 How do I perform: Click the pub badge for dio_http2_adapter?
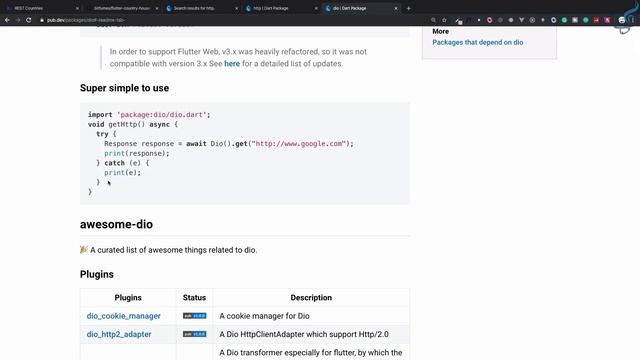(195, 334)
